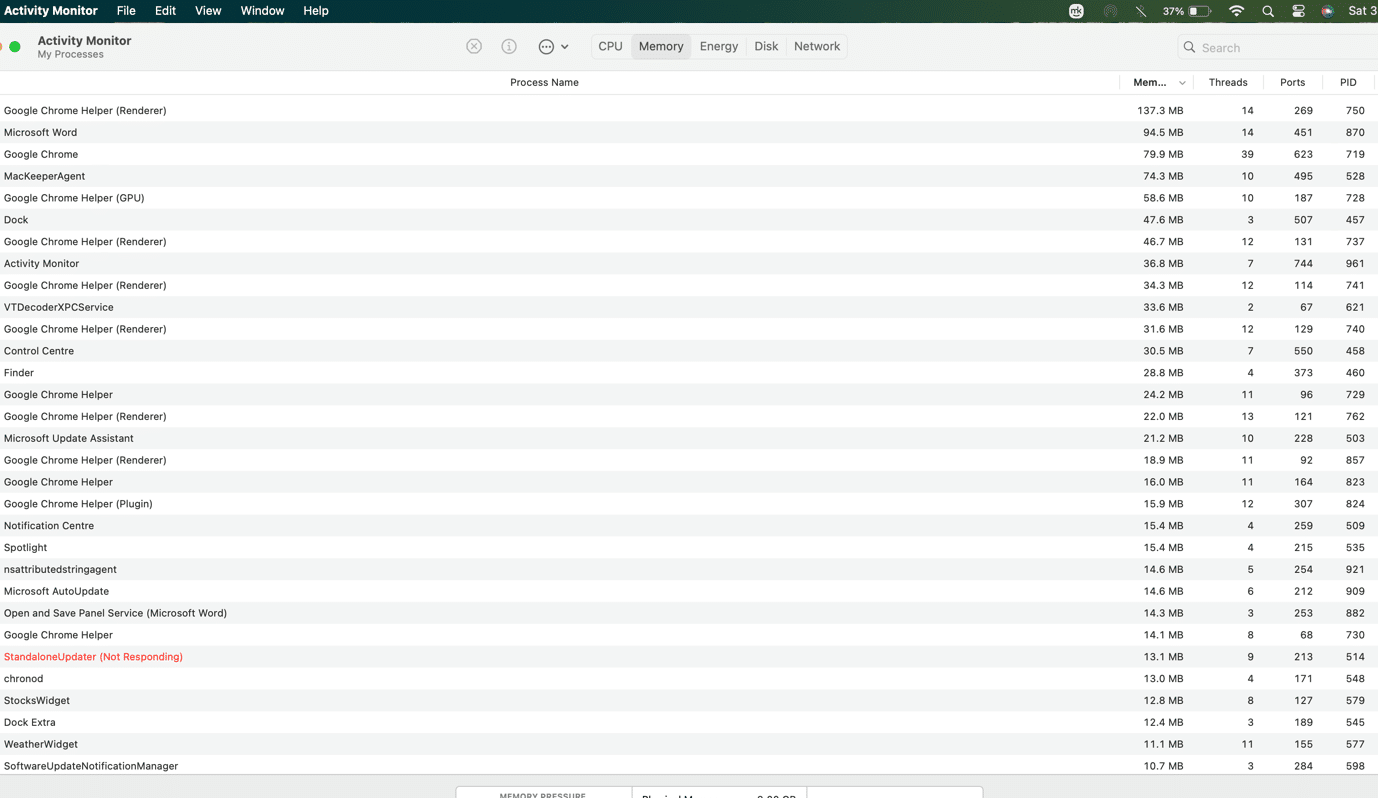This screenshot has width=1378, height=798.
Task: Open Control Centre icon in menu bar
Action: tap(1298, 11)
